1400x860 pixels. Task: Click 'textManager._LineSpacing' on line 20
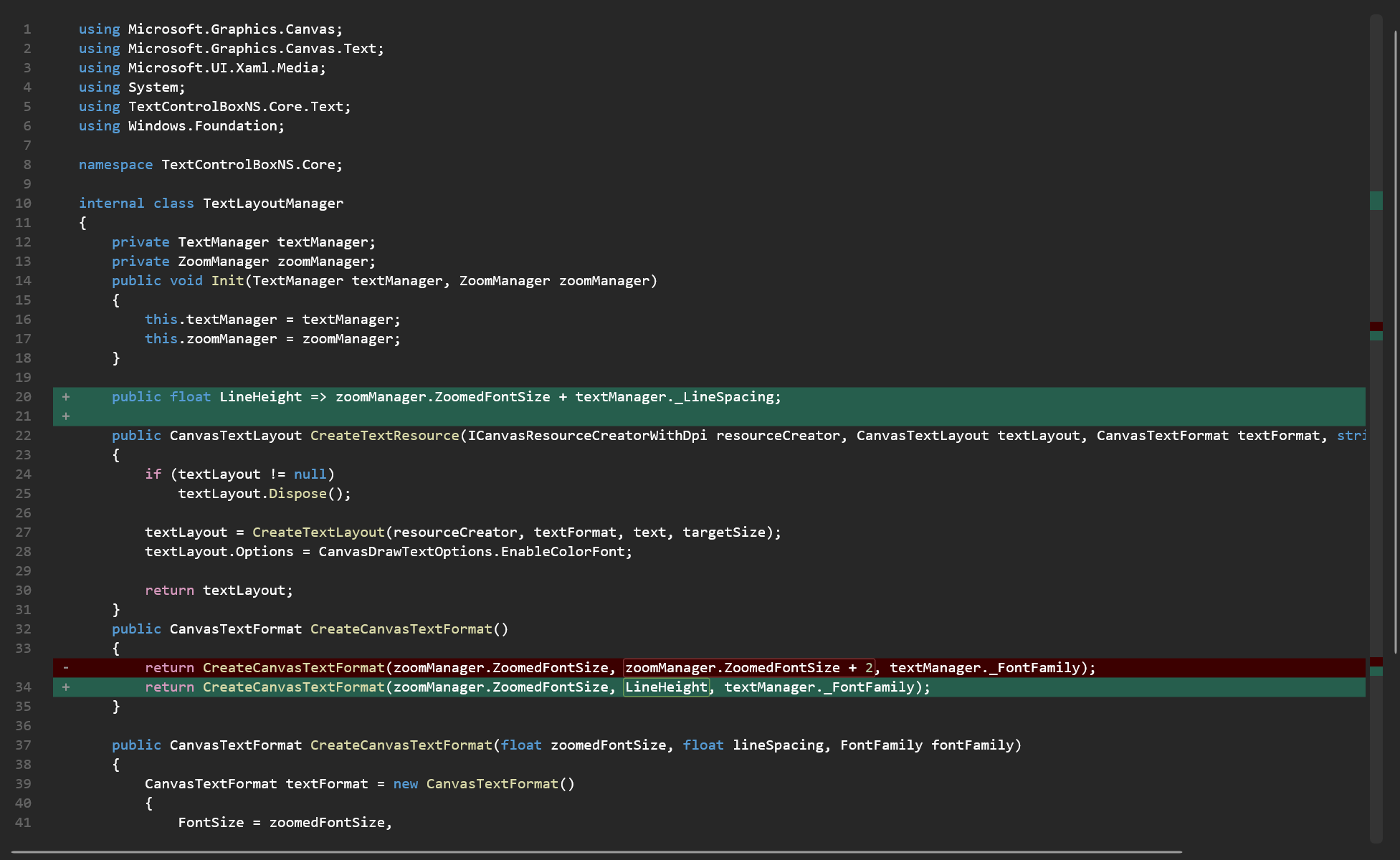675,397
